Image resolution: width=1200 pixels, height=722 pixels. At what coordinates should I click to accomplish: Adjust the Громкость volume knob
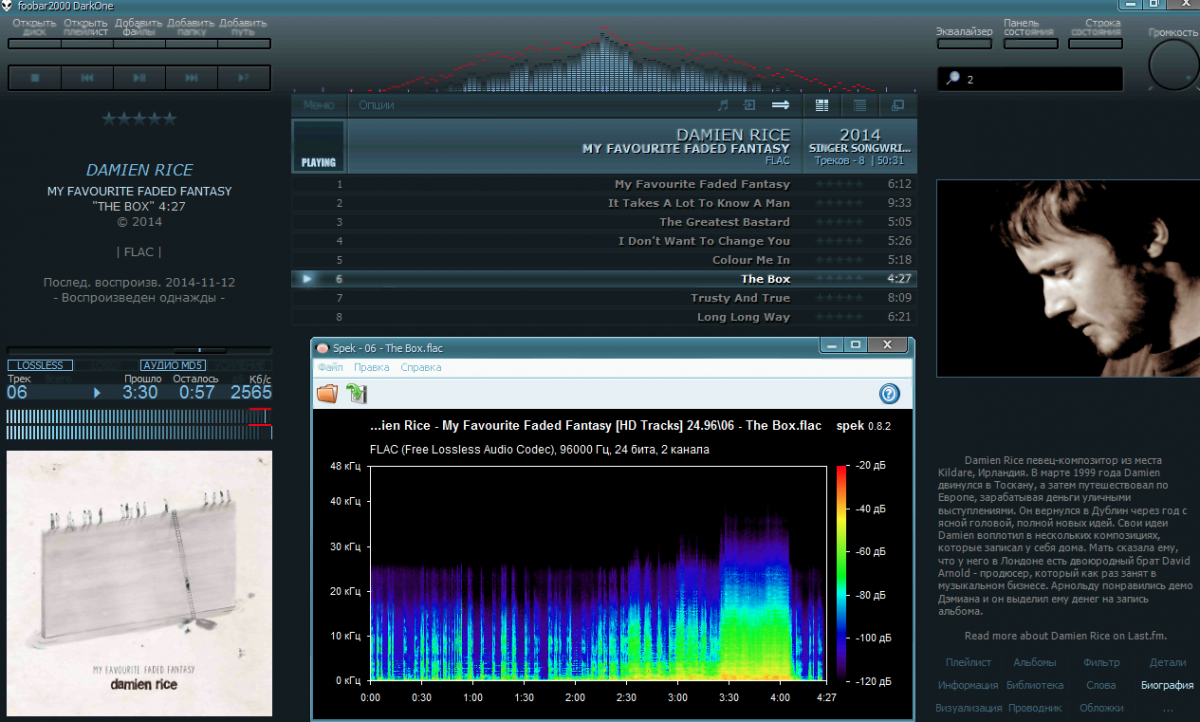pyautogui.click(x=1175, y=64)
